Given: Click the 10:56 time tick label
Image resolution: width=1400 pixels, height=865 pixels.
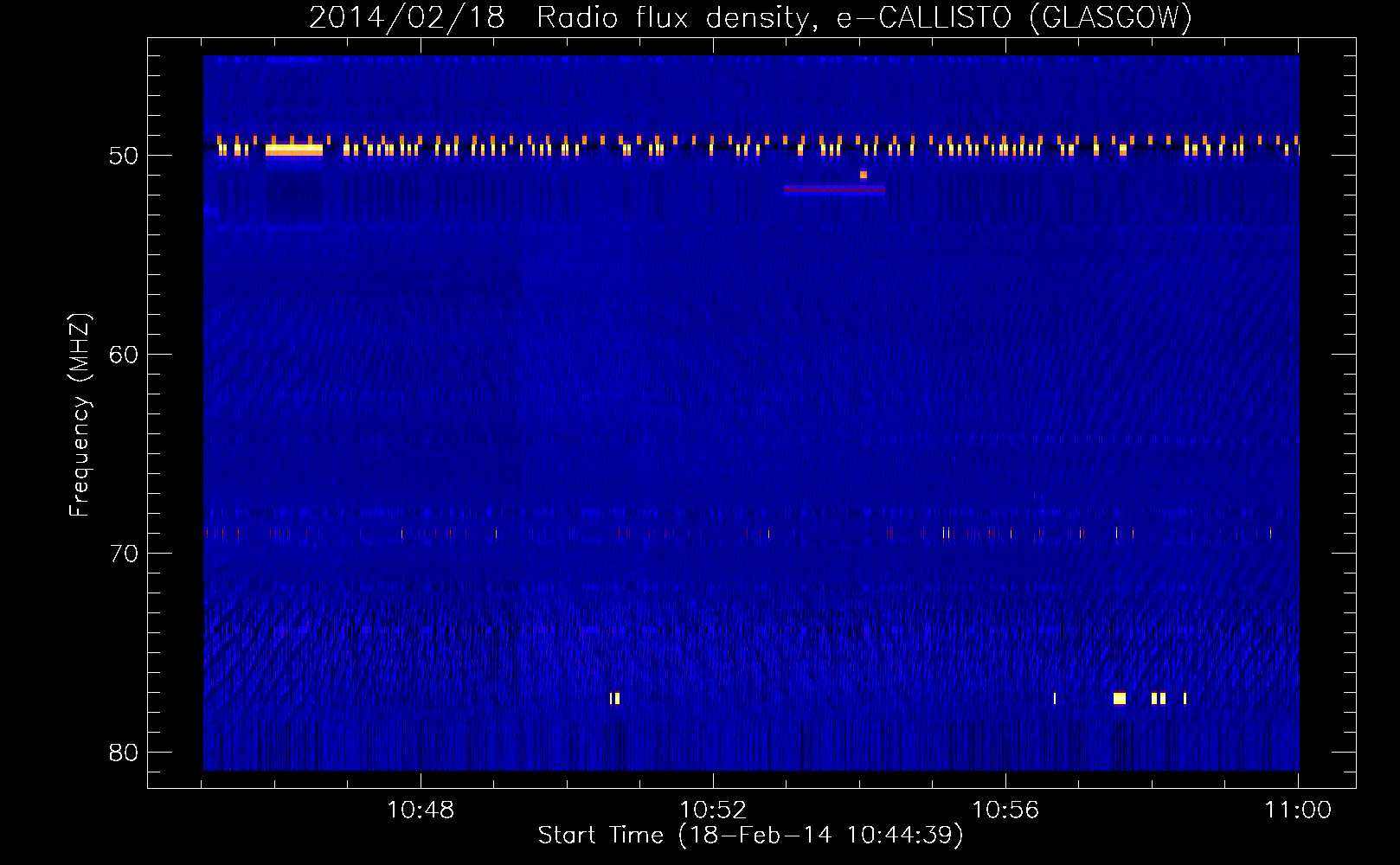Looking at the screenshot, I should pos(1005,811).
